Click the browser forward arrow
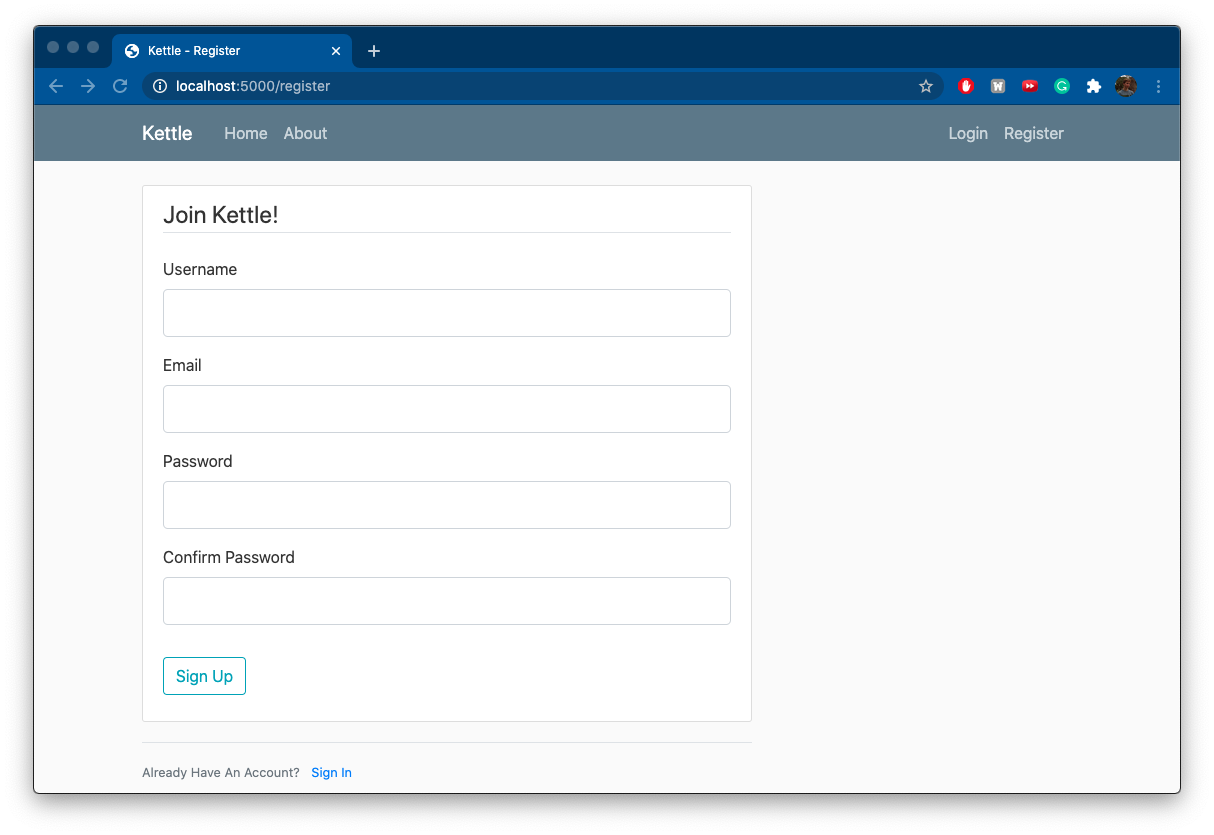 point(88,86)
